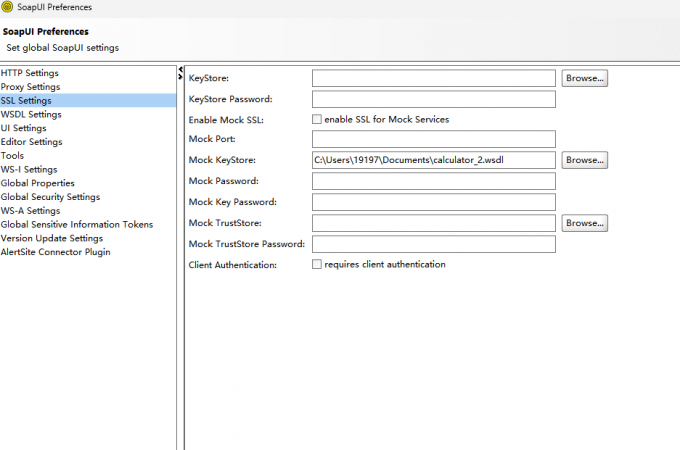Click into the Mock Port field
Viewport: 680px width, 450px height.
(434, 139)
